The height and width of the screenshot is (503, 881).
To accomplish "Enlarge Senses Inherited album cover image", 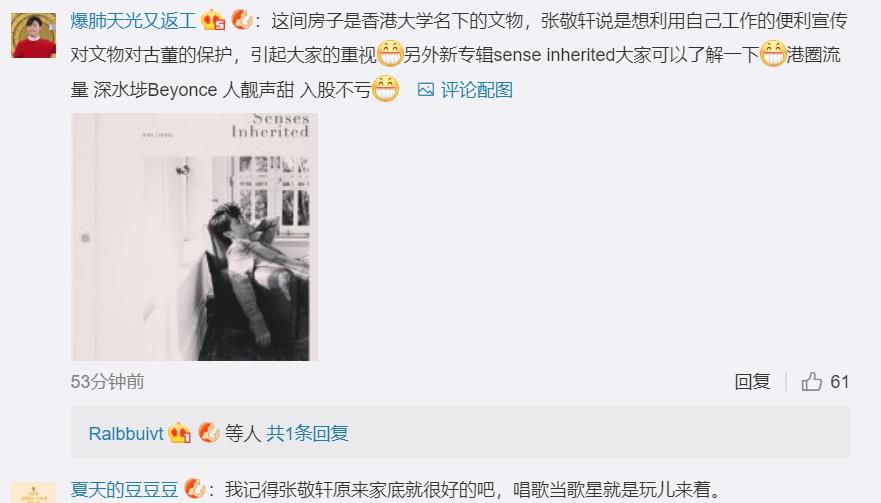I will click(194, 237).
